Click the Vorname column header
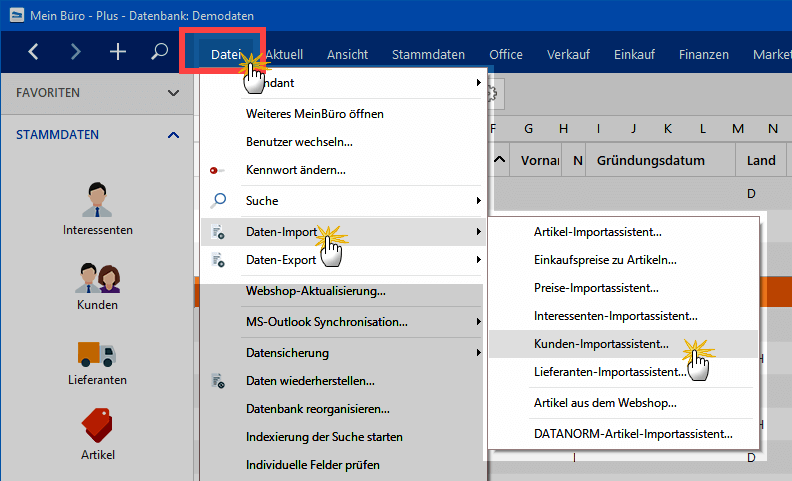 [536, 161]
